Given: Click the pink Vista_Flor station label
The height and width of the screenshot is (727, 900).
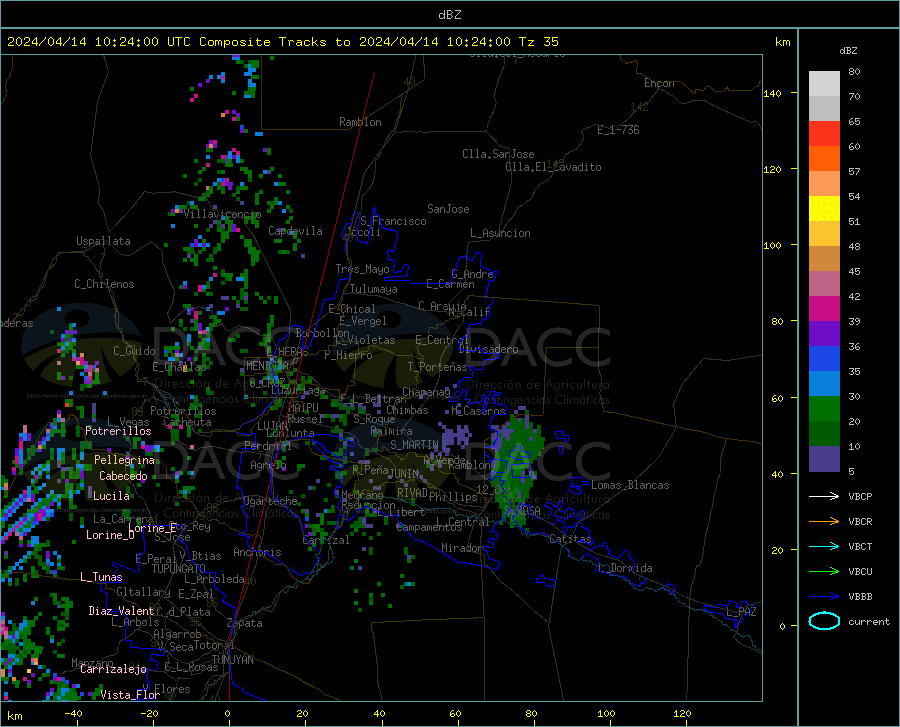Looking at the screenshot, I should 130,695.
